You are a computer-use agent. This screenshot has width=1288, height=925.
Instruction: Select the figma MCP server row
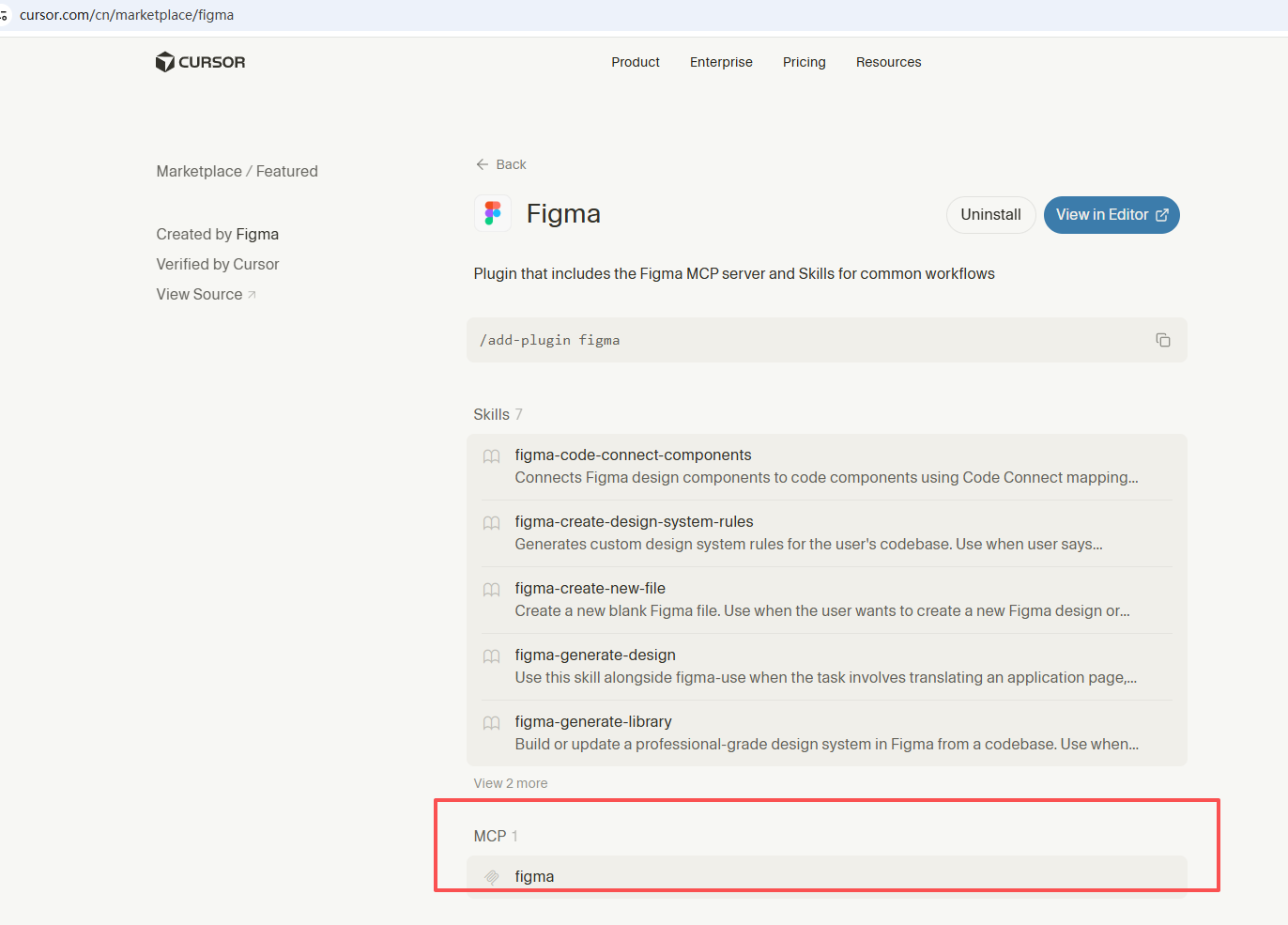point(827,877)
